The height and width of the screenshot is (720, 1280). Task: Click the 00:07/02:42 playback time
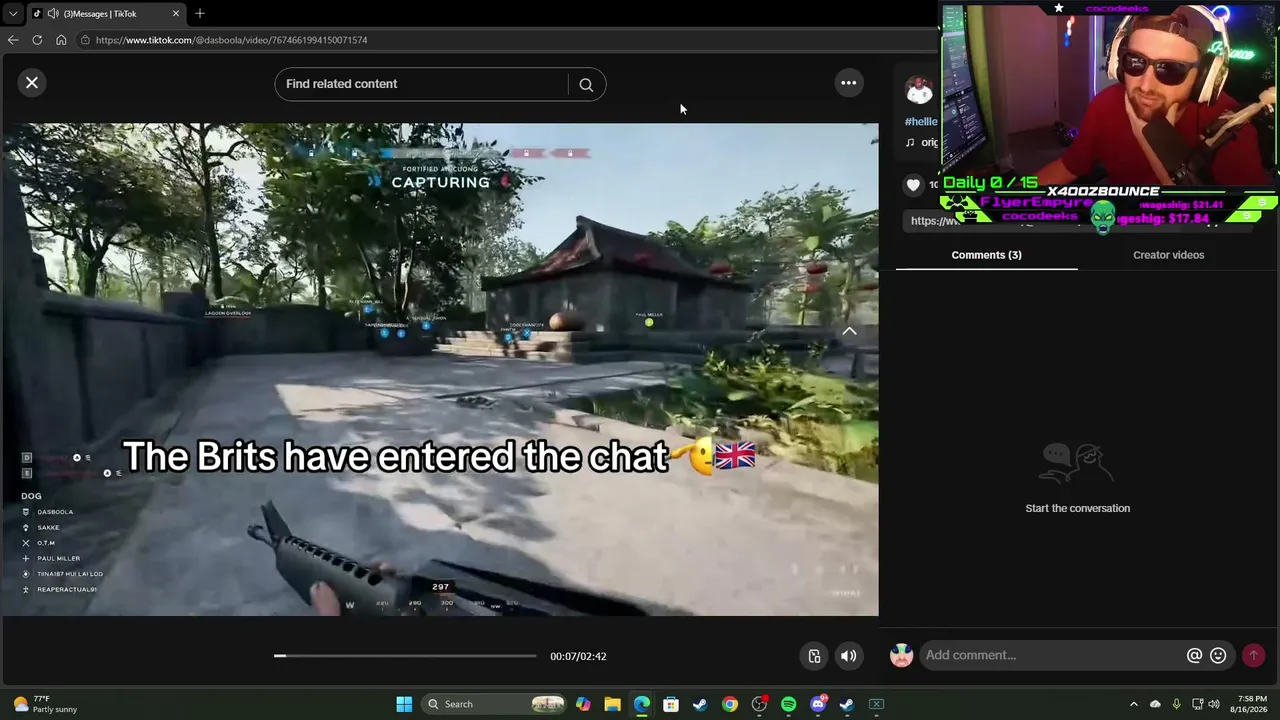click(578, 656)
